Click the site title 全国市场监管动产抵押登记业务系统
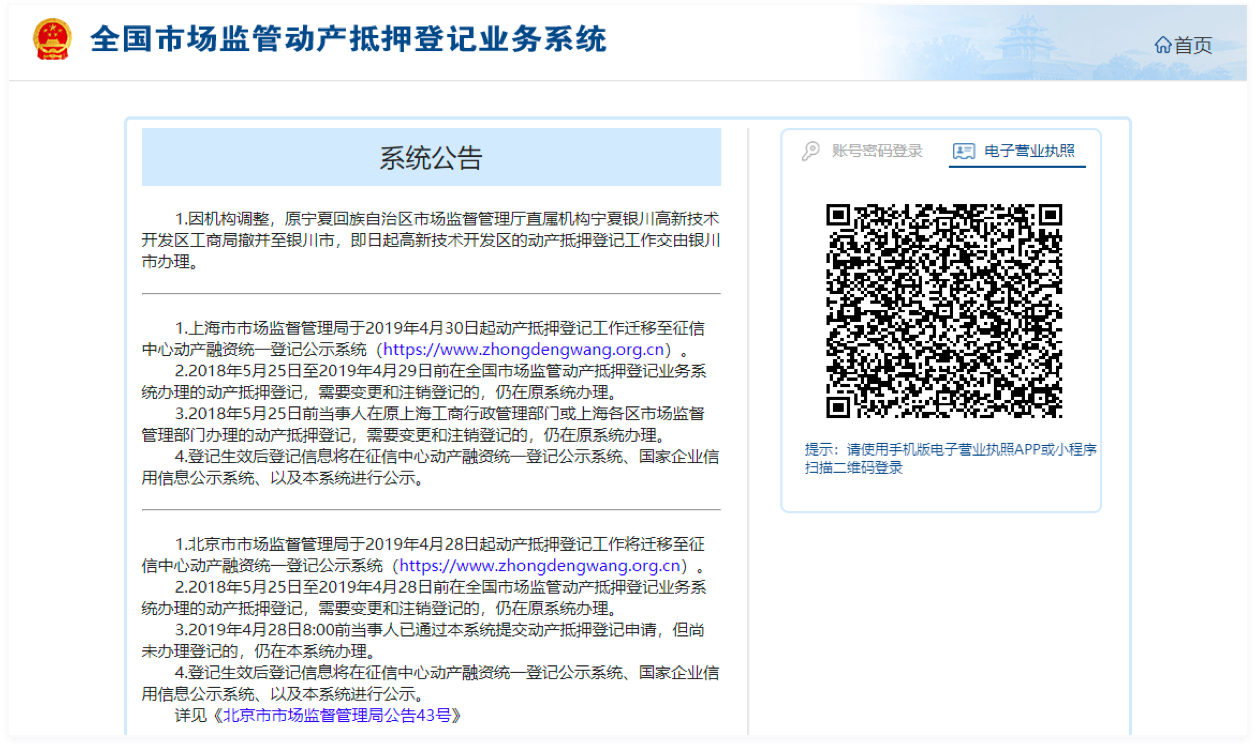Image resolution: width=1256 pixels, height=748 pixels. pos(348,40)
